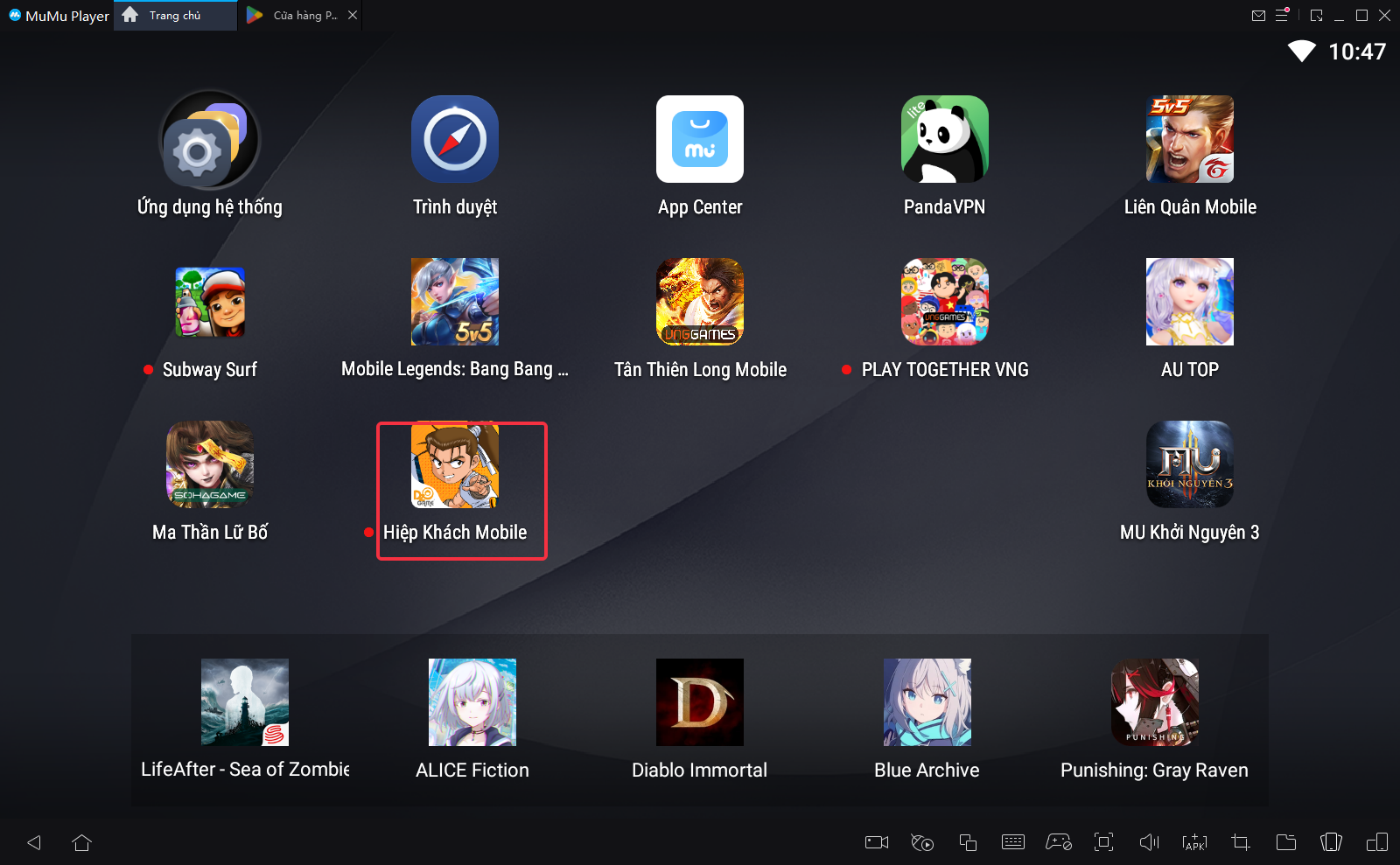The width and height of the screenshot is (1400, 865).
Task: Open the volume control
Action: point(1149,842)
